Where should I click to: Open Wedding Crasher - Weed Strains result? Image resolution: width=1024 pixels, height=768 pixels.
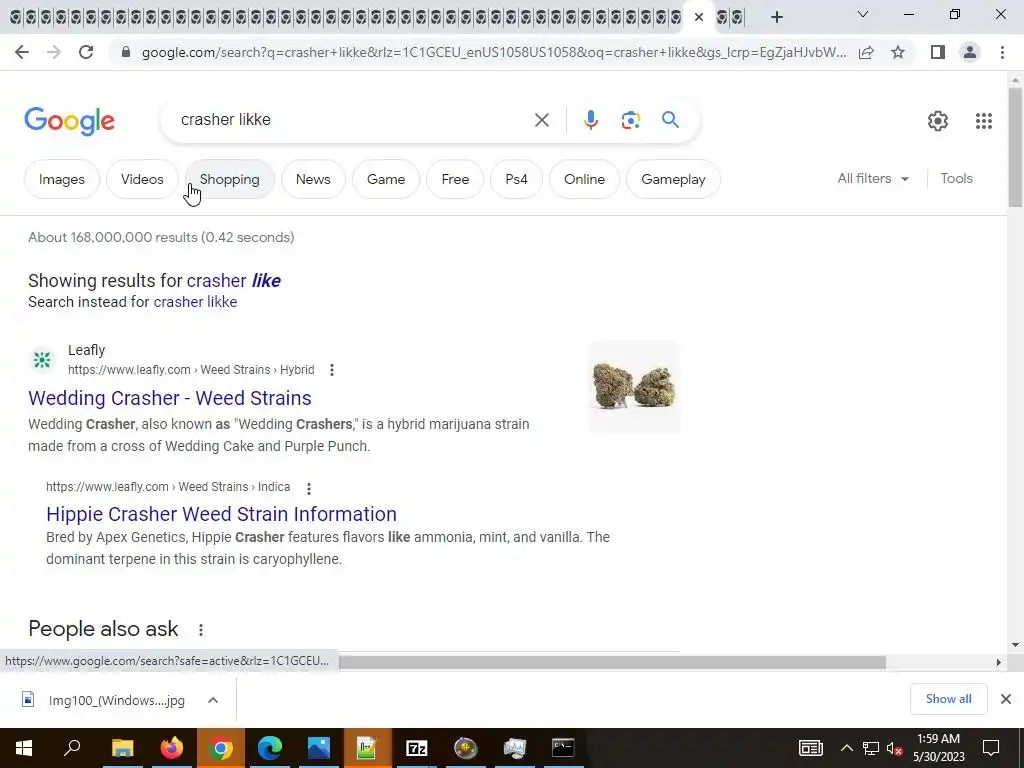coord(170,398)
